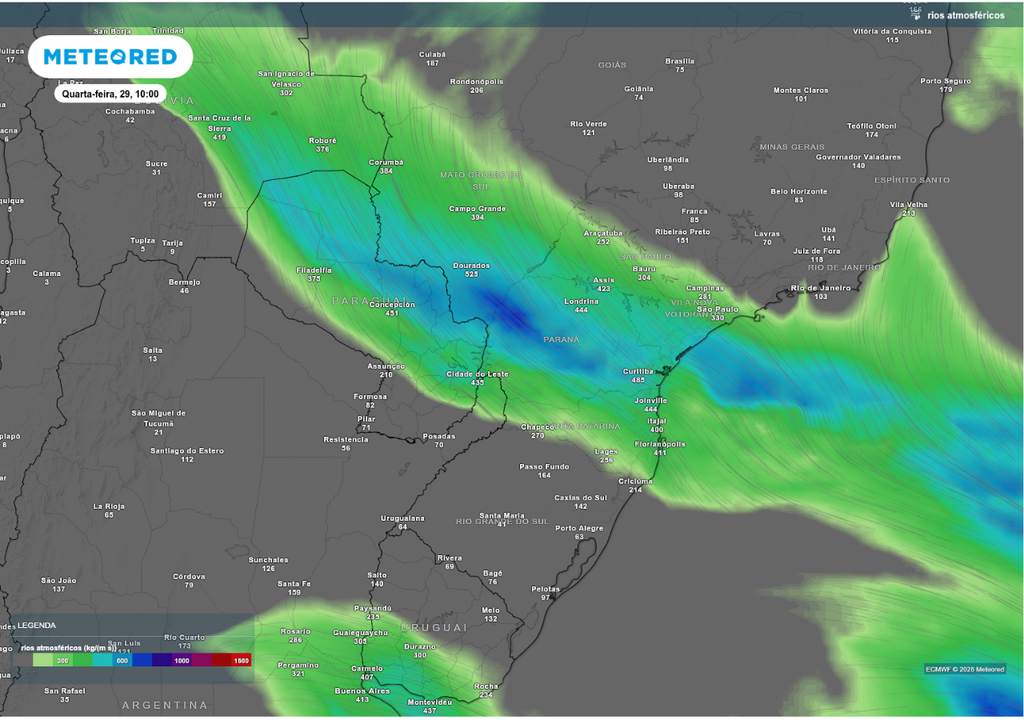Select the red 1600 swatch in the legend

pos(239,660)
